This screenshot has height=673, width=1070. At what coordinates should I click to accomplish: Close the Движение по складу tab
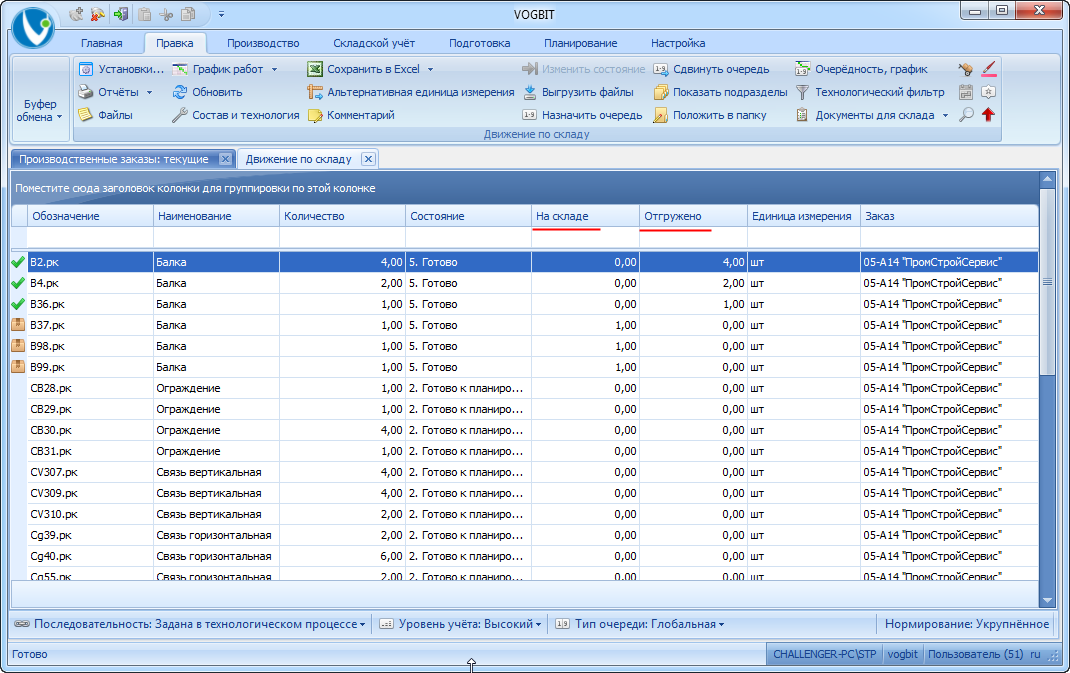tap(368, 159)
